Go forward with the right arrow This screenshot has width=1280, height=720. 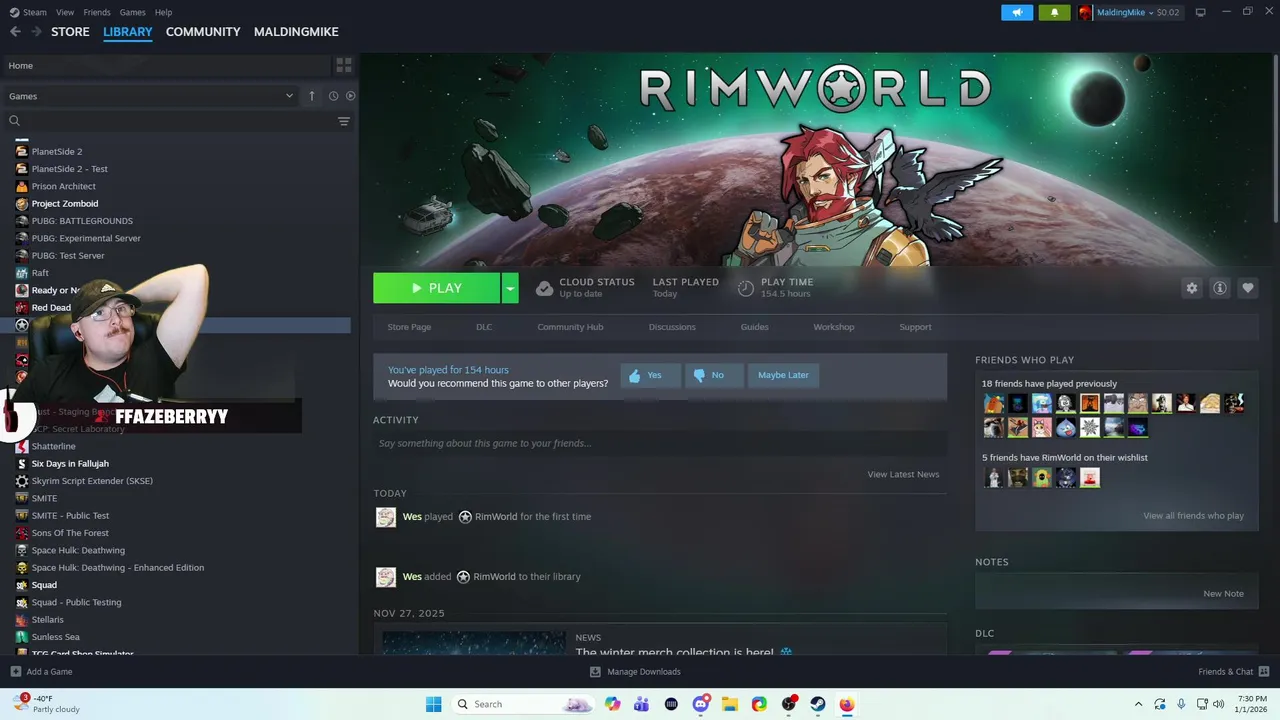[x=36, y=32]
